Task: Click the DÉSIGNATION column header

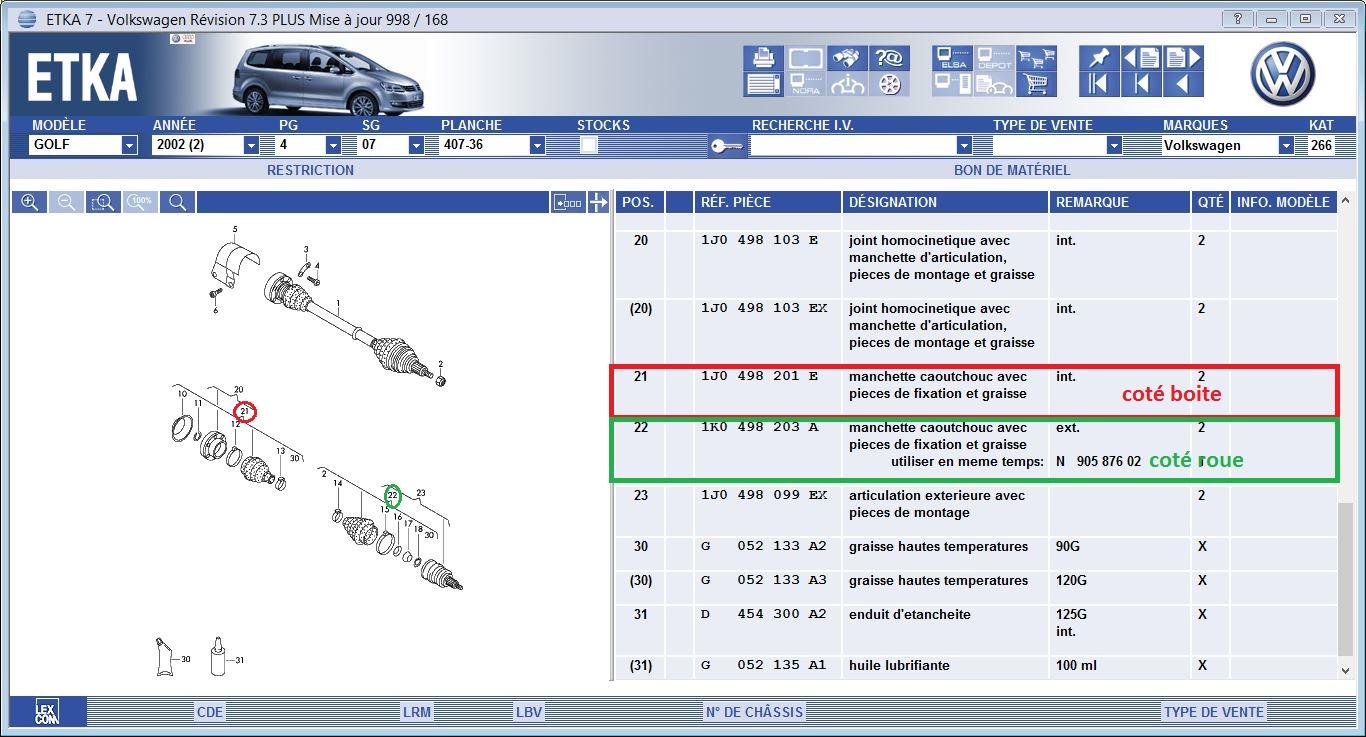Action: 945,202
